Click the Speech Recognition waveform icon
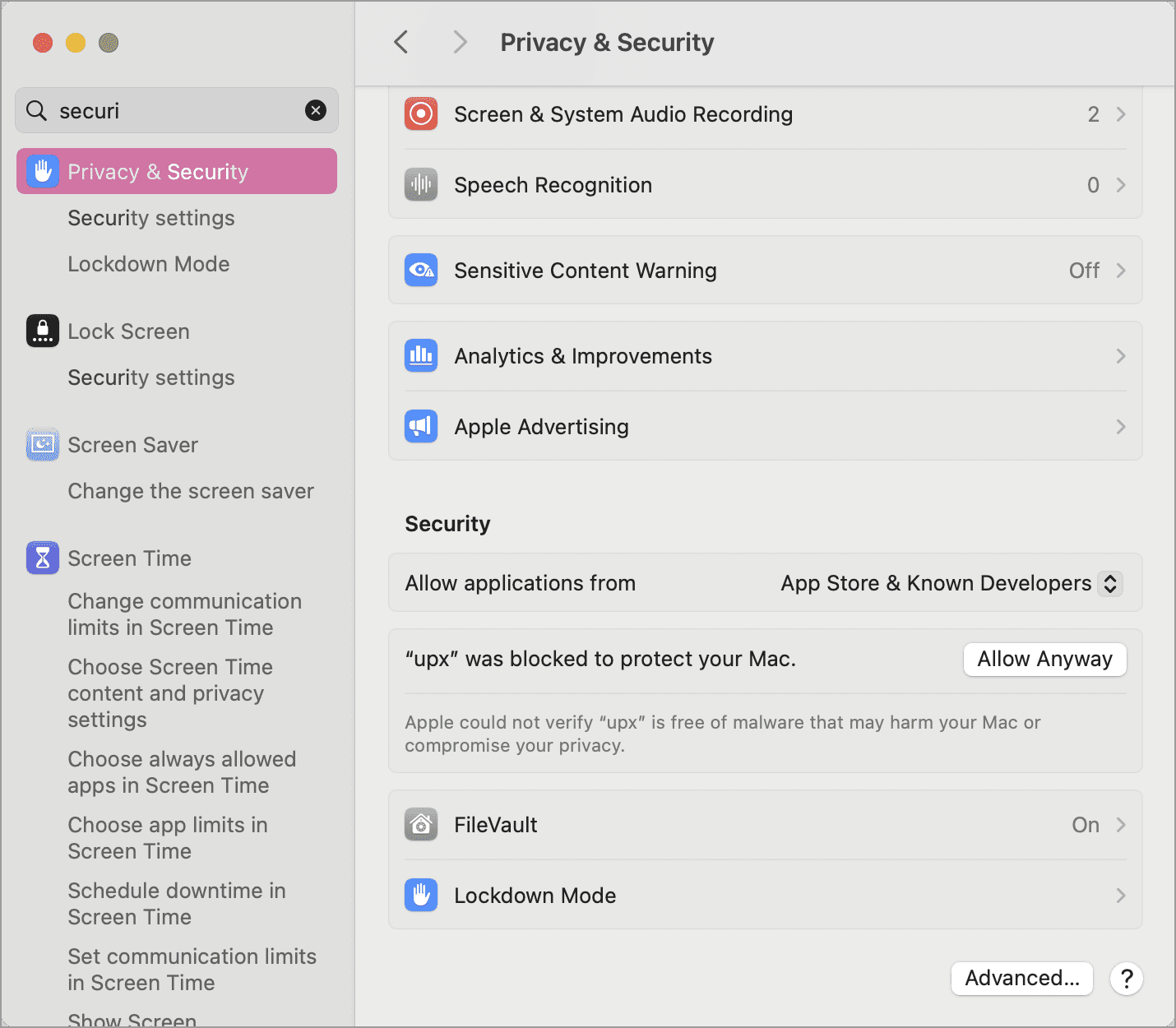 click(x=420, y=185)
